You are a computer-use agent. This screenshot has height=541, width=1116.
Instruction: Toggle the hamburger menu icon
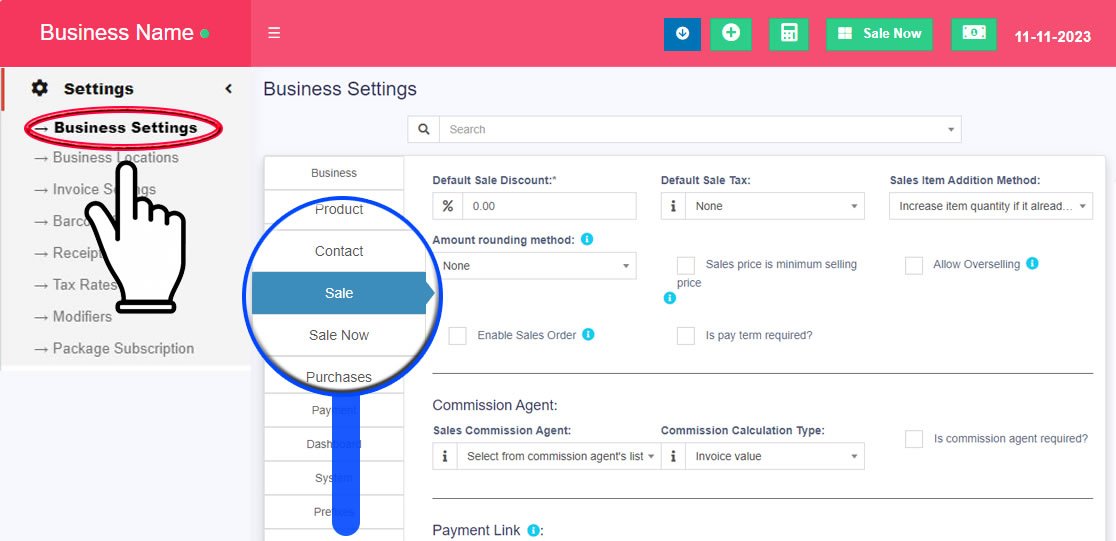tap(274, 33)
